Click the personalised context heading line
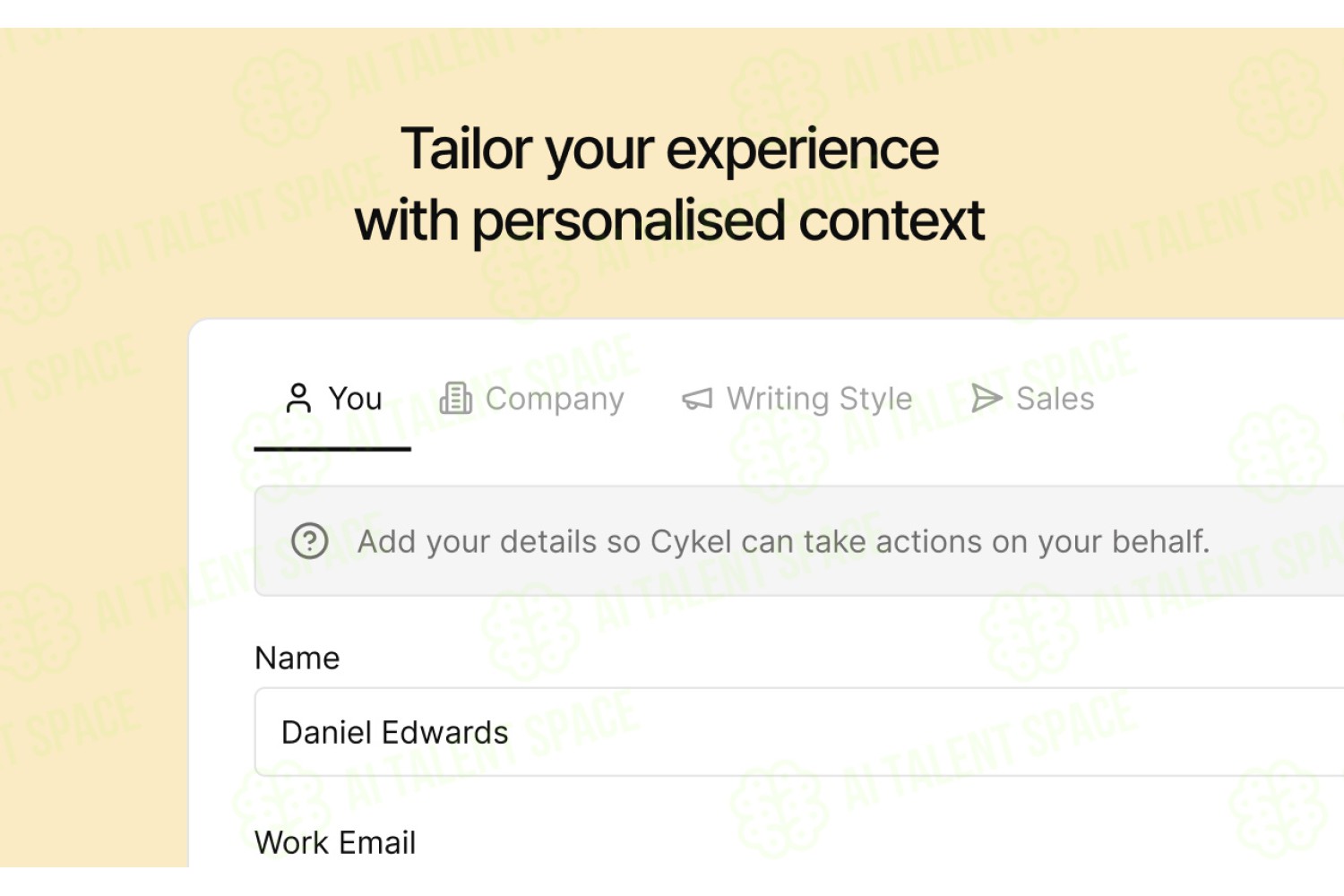The width and height of the screenshot is (1344, 896). [669, 221]
